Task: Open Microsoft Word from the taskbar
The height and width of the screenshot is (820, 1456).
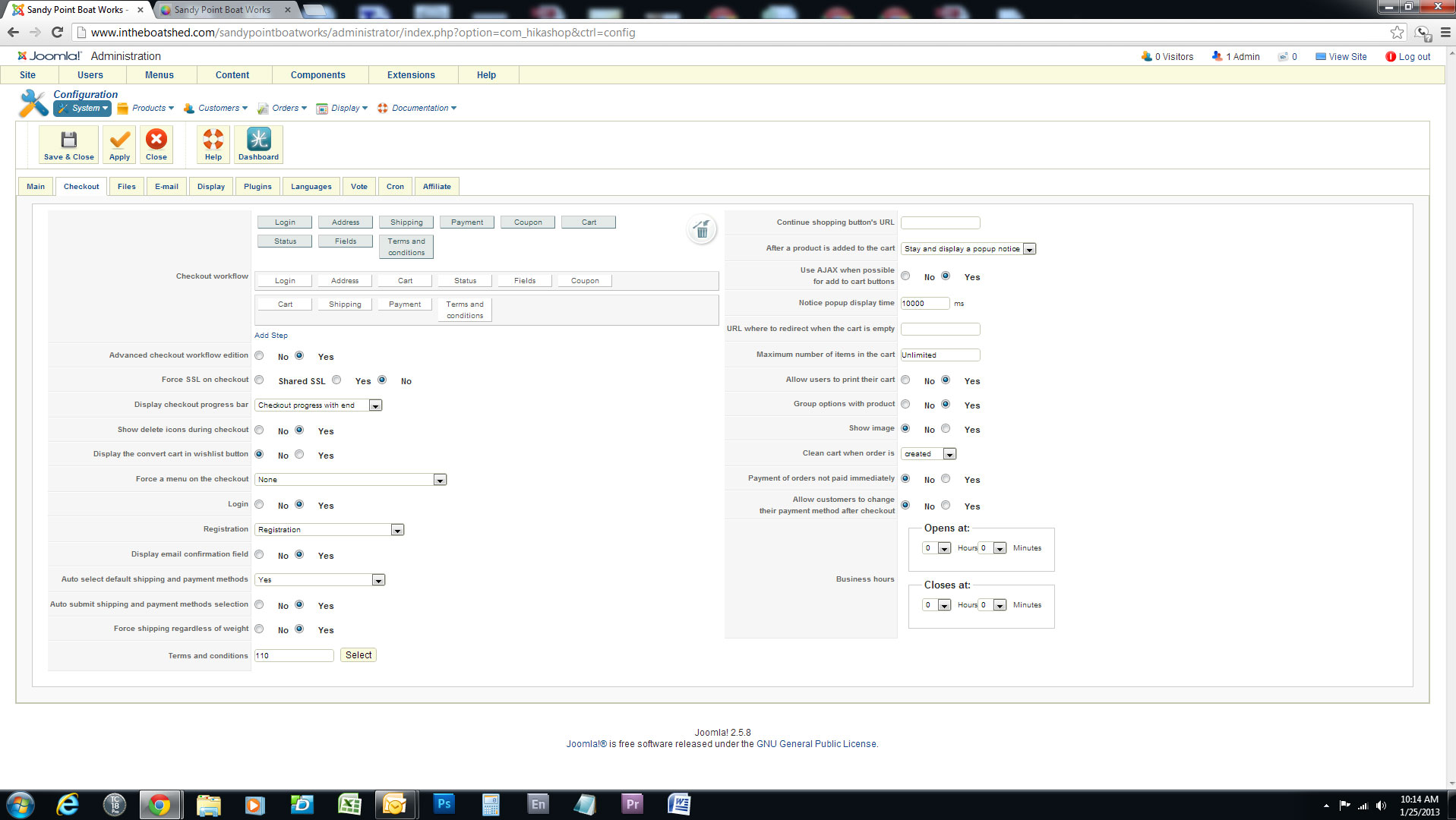Action: pos(679,805)
